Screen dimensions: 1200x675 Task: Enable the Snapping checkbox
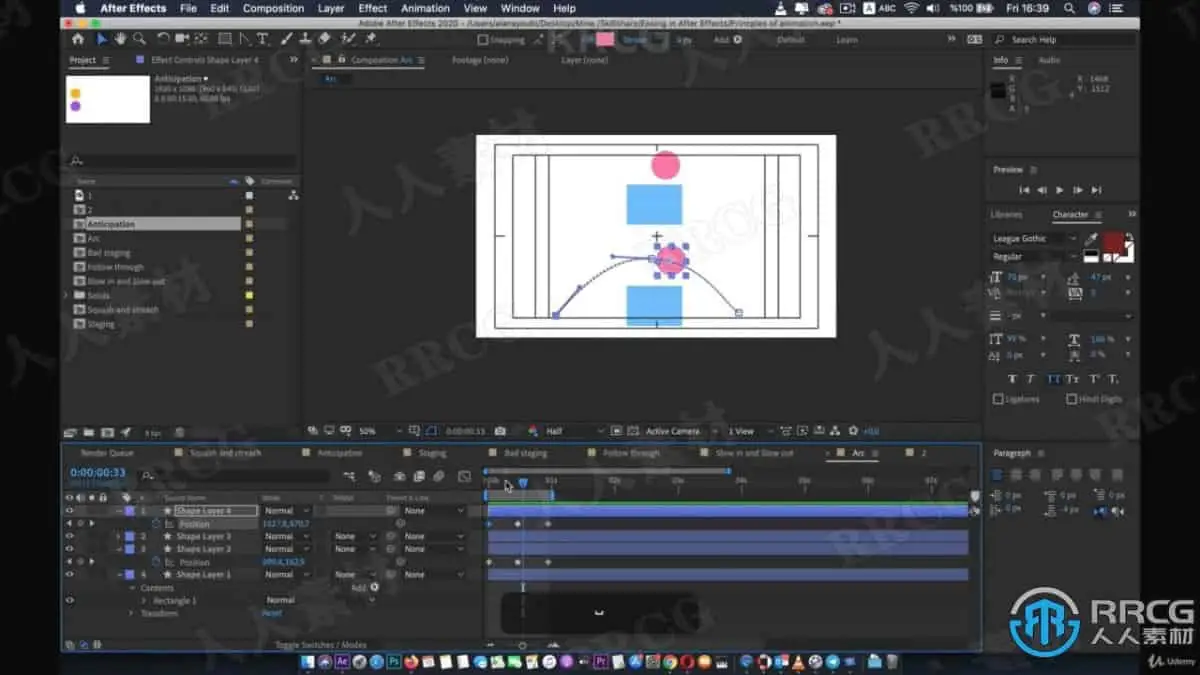point(483,40)
